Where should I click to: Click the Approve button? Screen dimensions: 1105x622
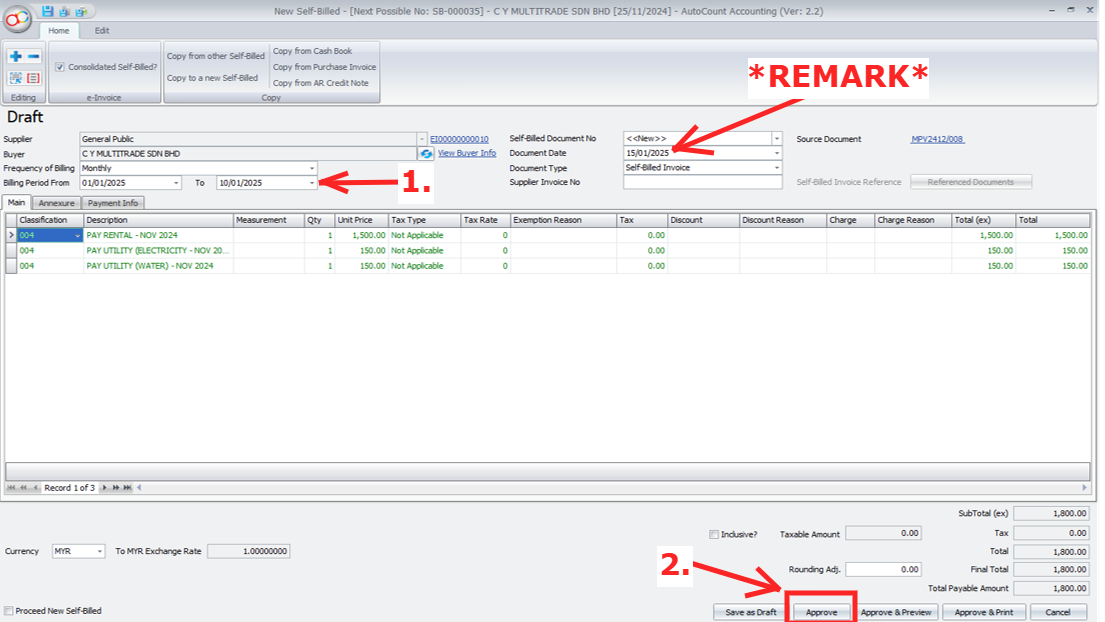pyautogui.click(x=821, y=612)
